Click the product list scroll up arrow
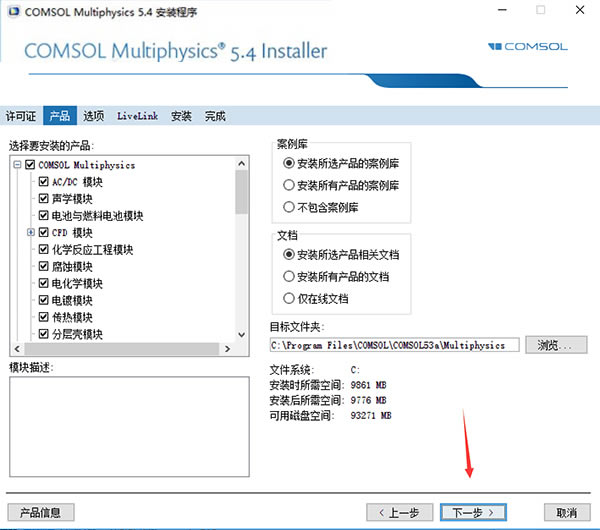 pos(241,164)
